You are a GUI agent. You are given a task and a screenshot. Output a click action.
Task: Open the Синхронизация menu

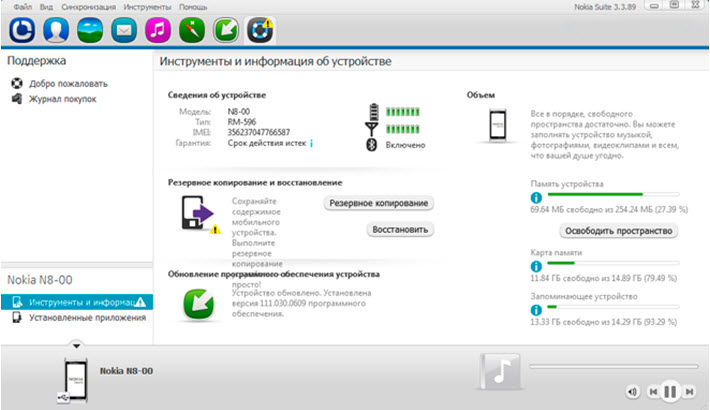[x=89, y=7]
